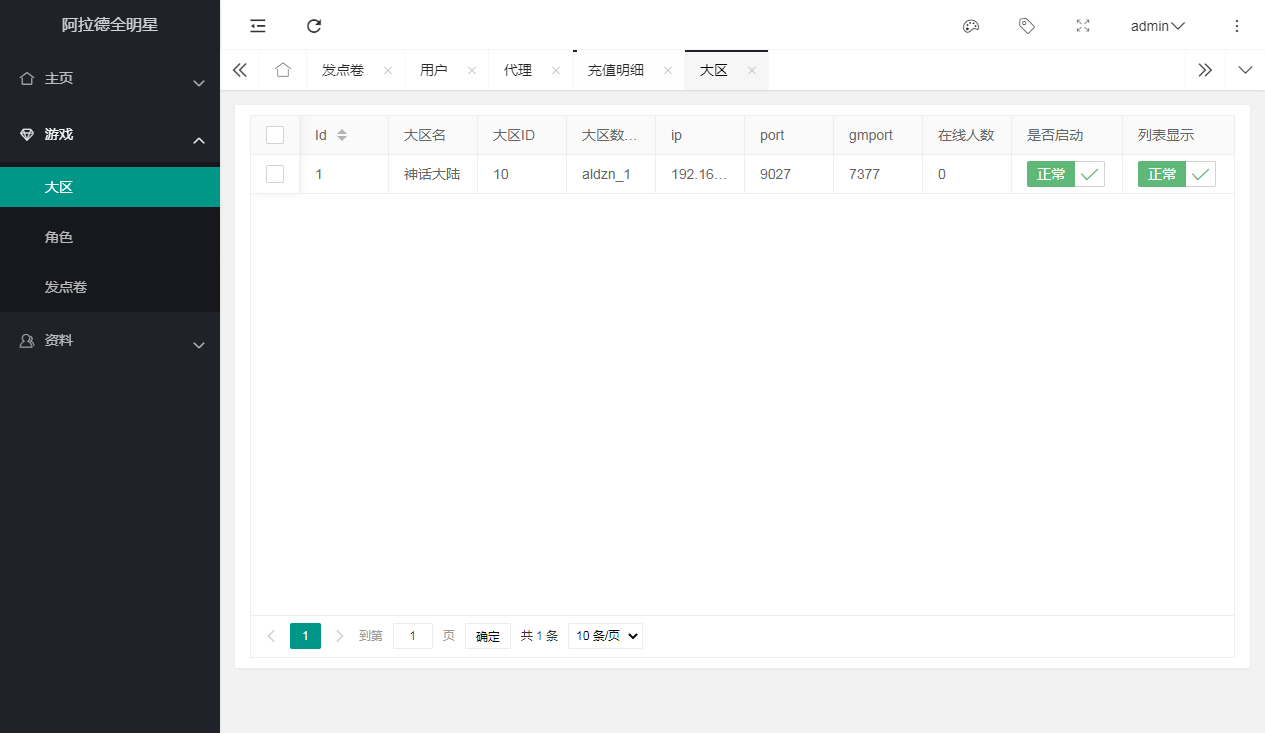The width and height of the screenshot is (1265, 733).
Task: Enter fullscreen with the expand icon
Action: 1082,26
